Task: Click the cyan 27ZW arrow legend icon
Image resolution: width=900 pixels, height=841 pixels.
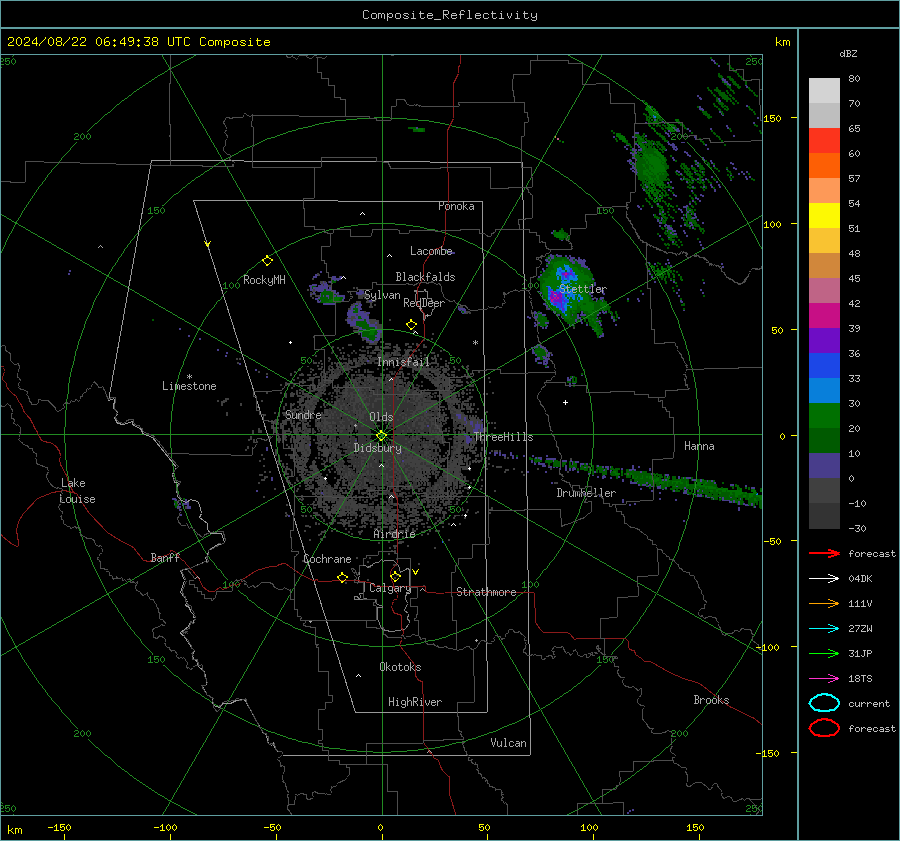Action: 824,629
